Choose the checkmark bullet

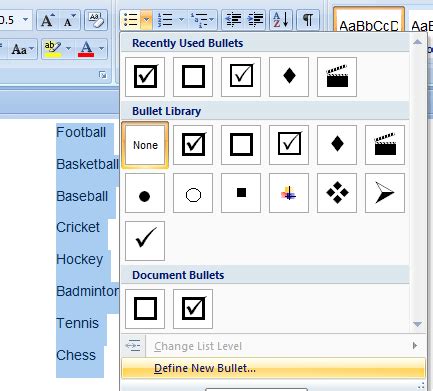click(x=145, y=241)
